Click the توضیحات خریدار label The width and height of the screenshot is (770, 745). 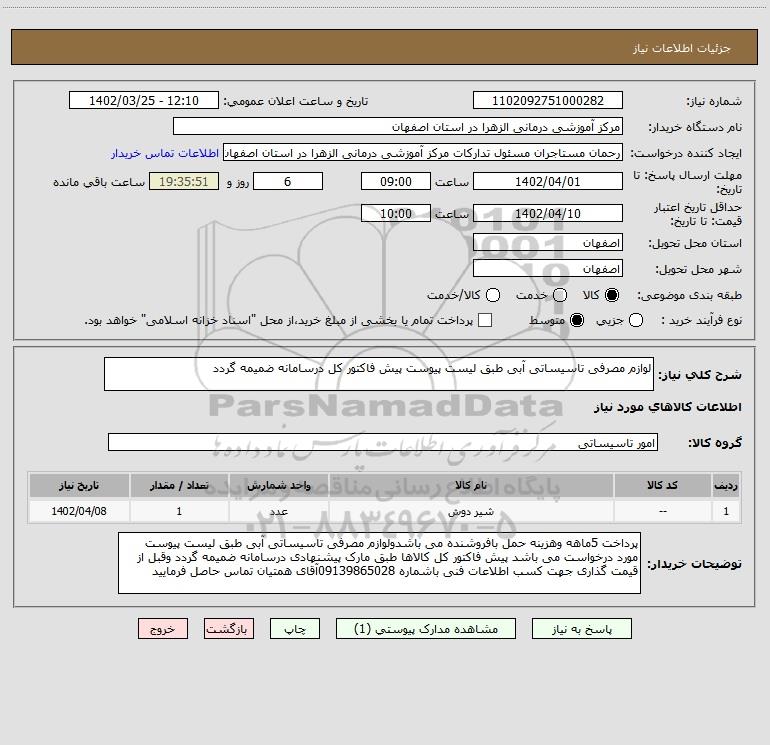tap(694, 564)
